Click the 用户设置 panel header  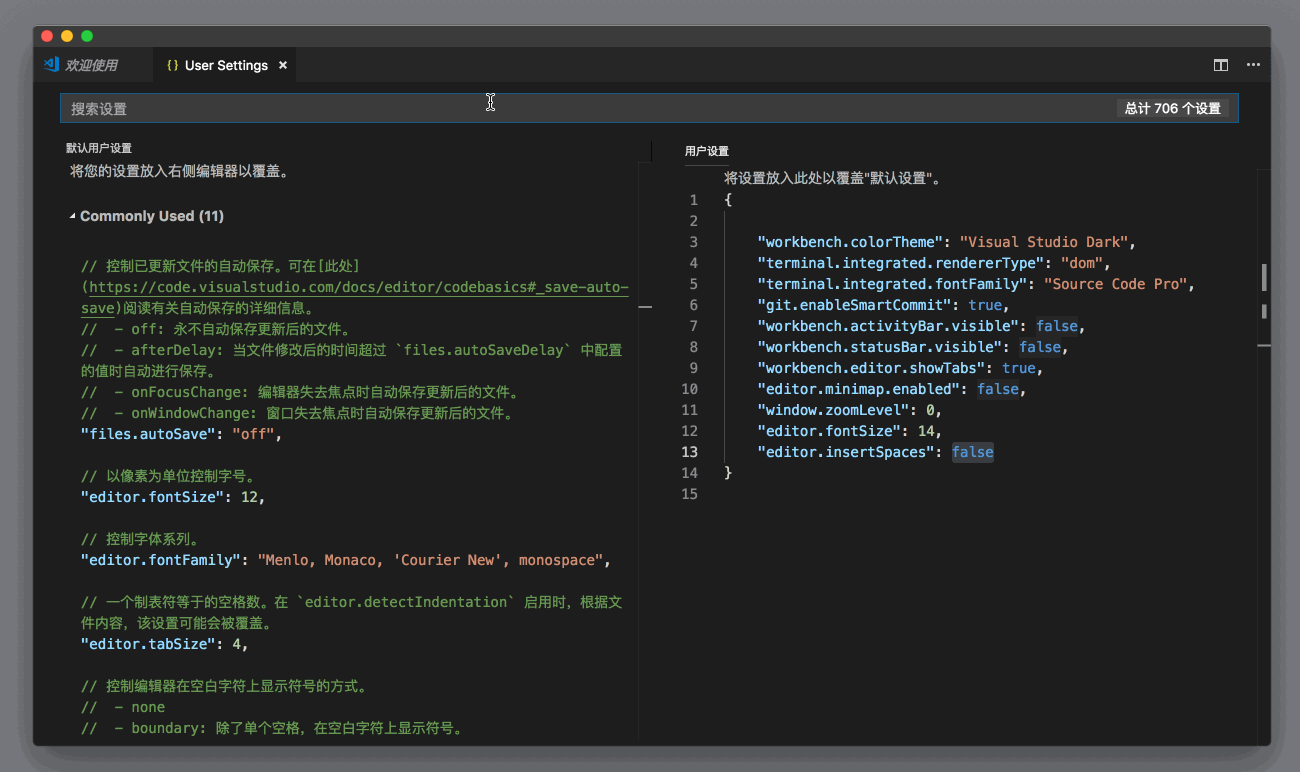707,151
